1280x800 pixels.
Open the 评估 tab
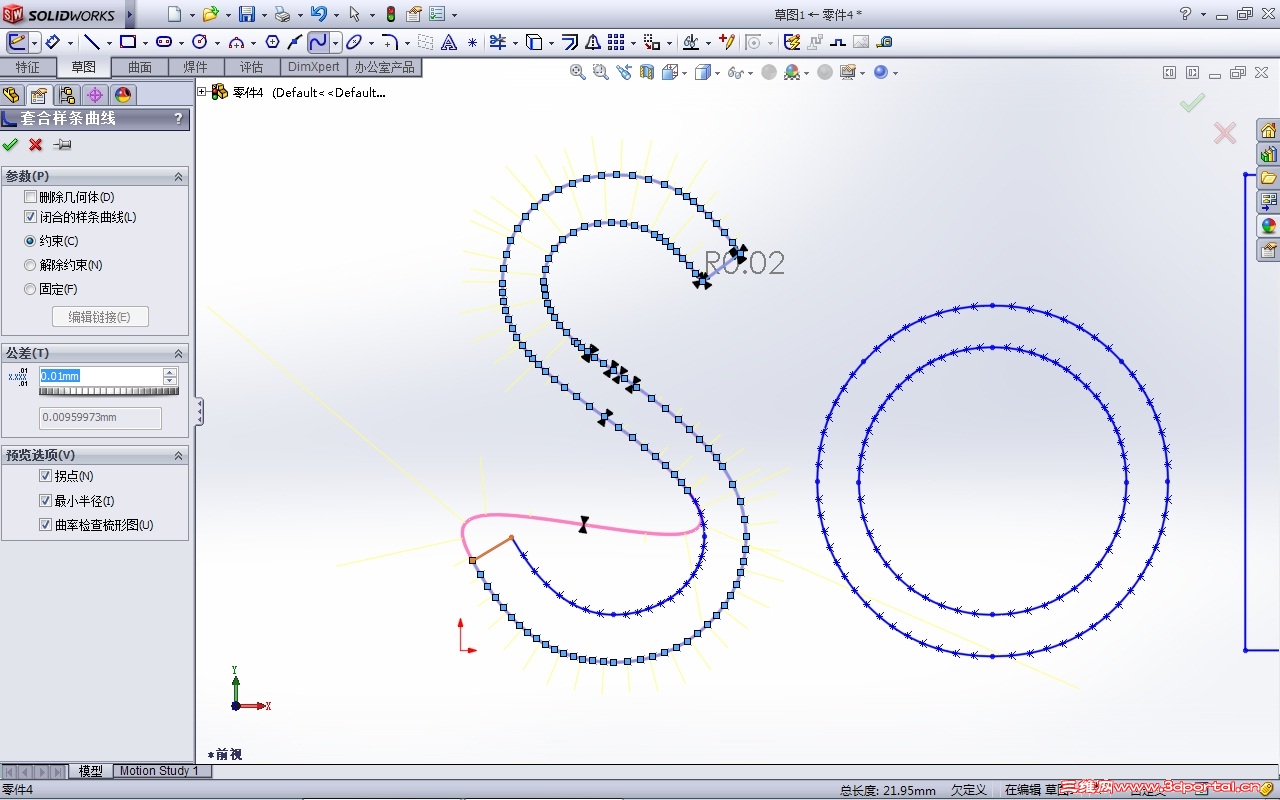252,67
